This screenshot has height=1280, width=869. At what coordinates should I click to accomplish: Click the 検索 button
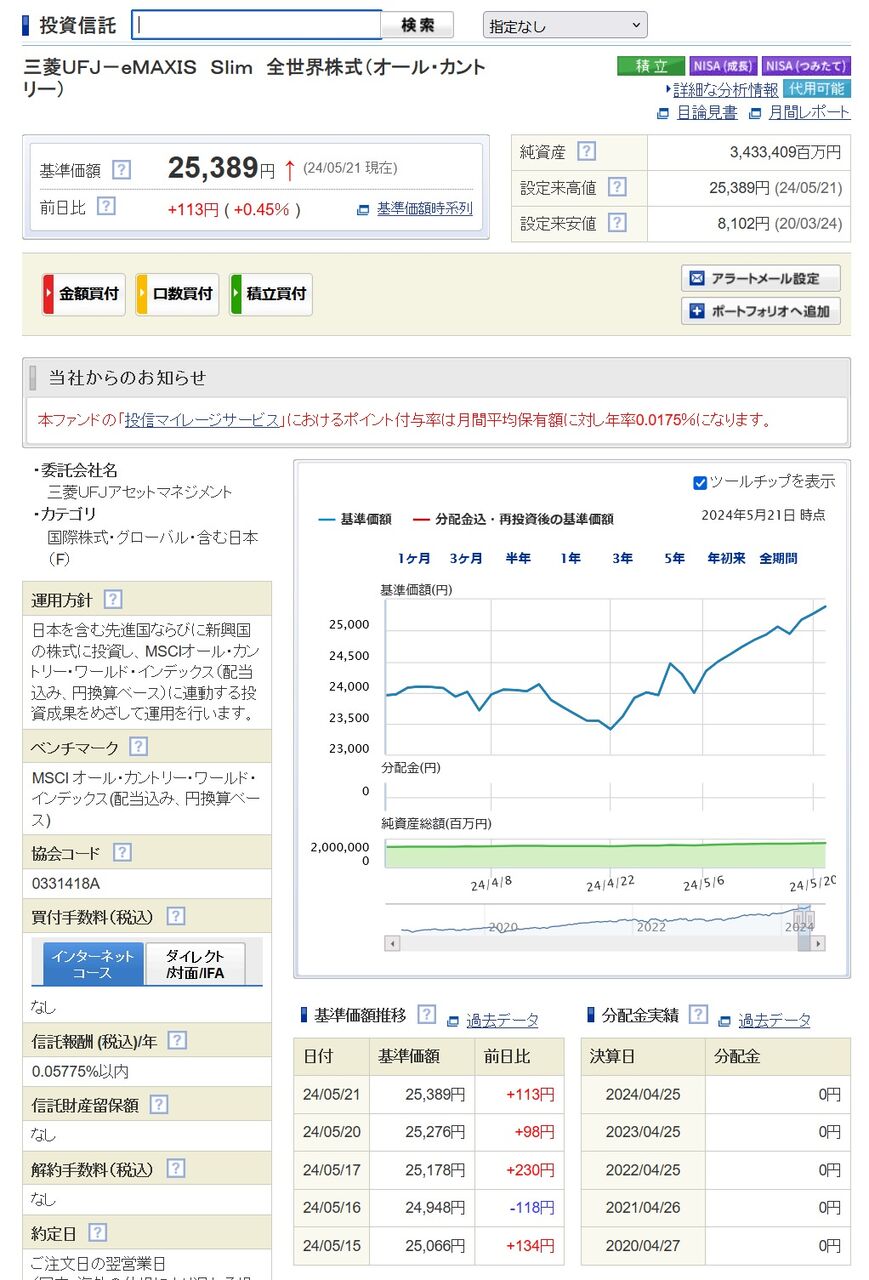point(418,25)
